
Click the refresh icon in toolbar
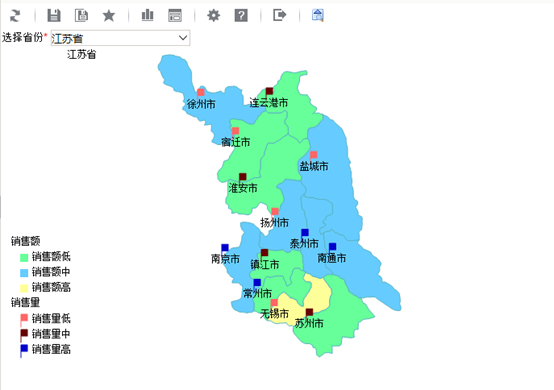coord(15,16)
